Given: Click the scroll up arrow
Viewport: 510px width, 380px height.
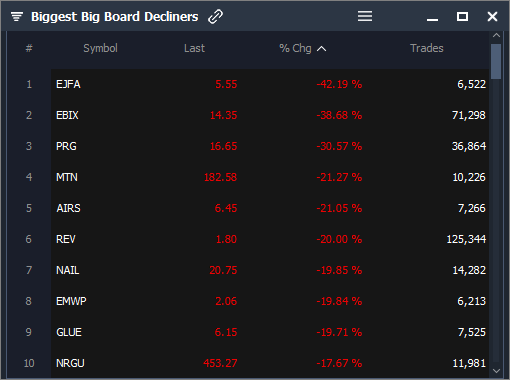Looking at the screenshot, I should [x=496, y=35].
